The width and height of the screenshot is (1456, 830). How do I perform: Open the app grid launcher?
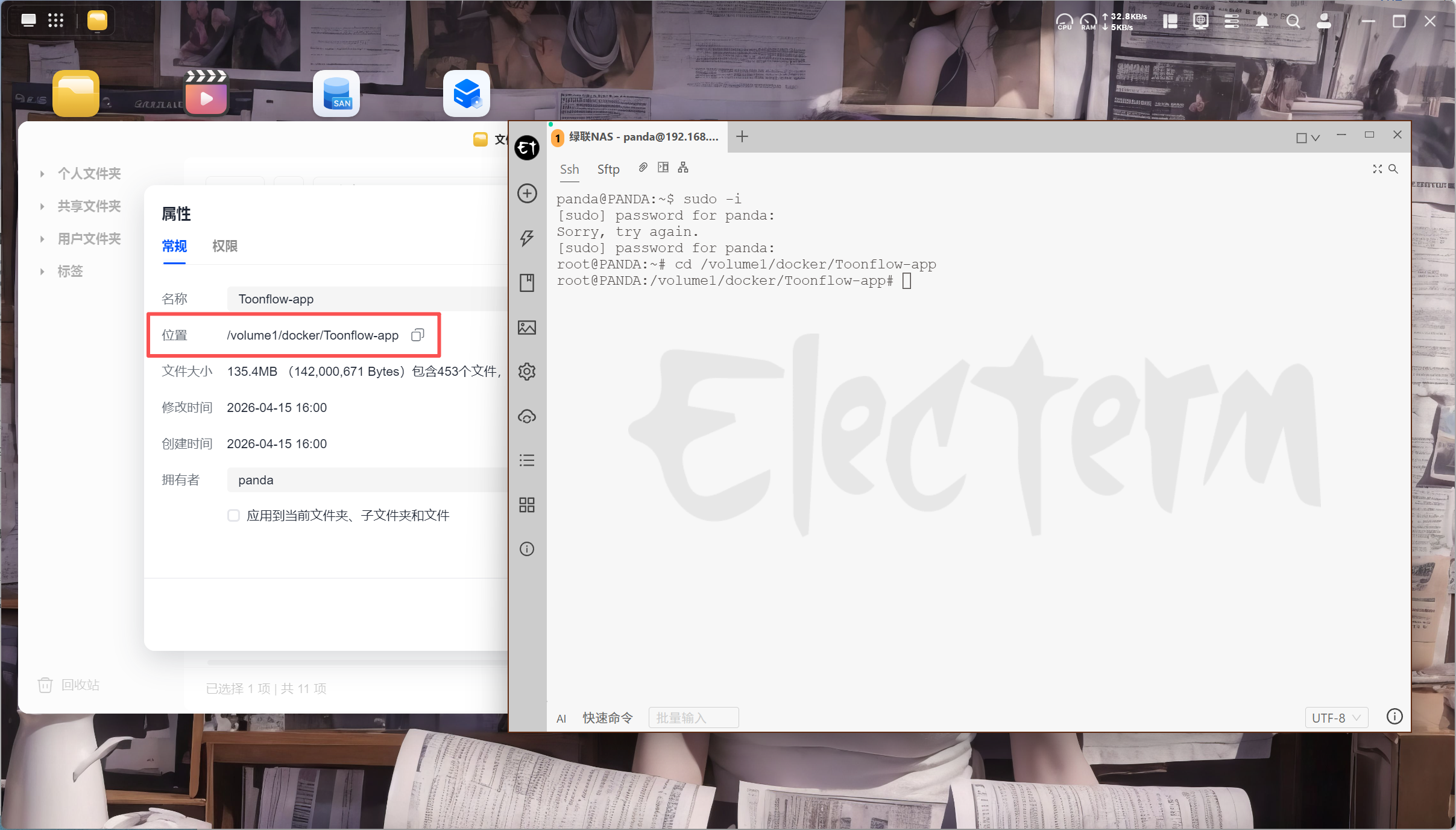pos(55,21)
